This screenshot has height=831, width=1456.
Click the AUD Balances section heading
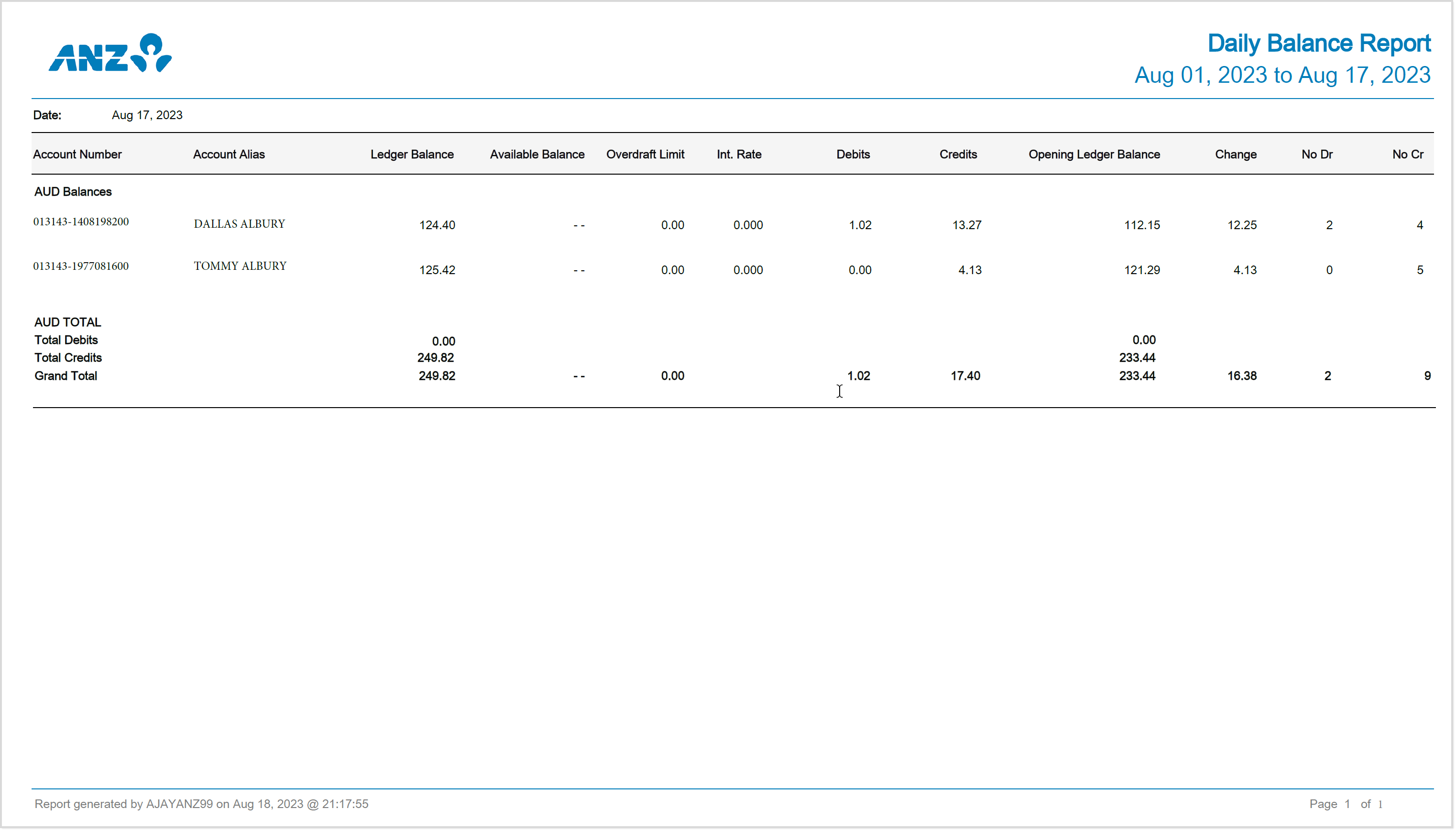(72, 192)
